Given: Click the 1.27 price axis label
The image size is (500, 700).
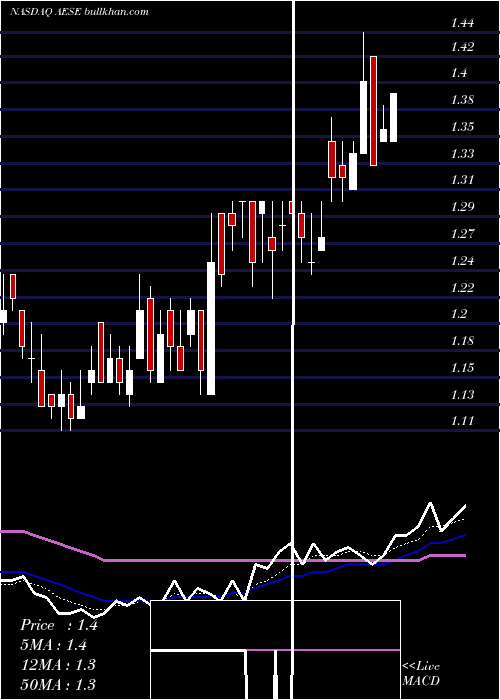Looking at the screenshot, I should pyautogui.click(x=462, y=234).
